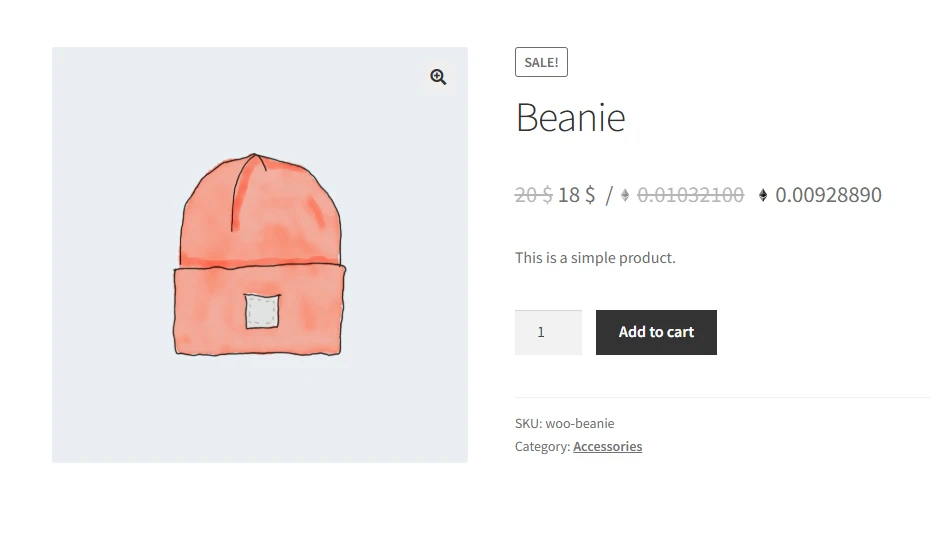Viewport: 930px width, 538px height.
Task: Open the product image zoom magnifier
Action: click(438, 77)
